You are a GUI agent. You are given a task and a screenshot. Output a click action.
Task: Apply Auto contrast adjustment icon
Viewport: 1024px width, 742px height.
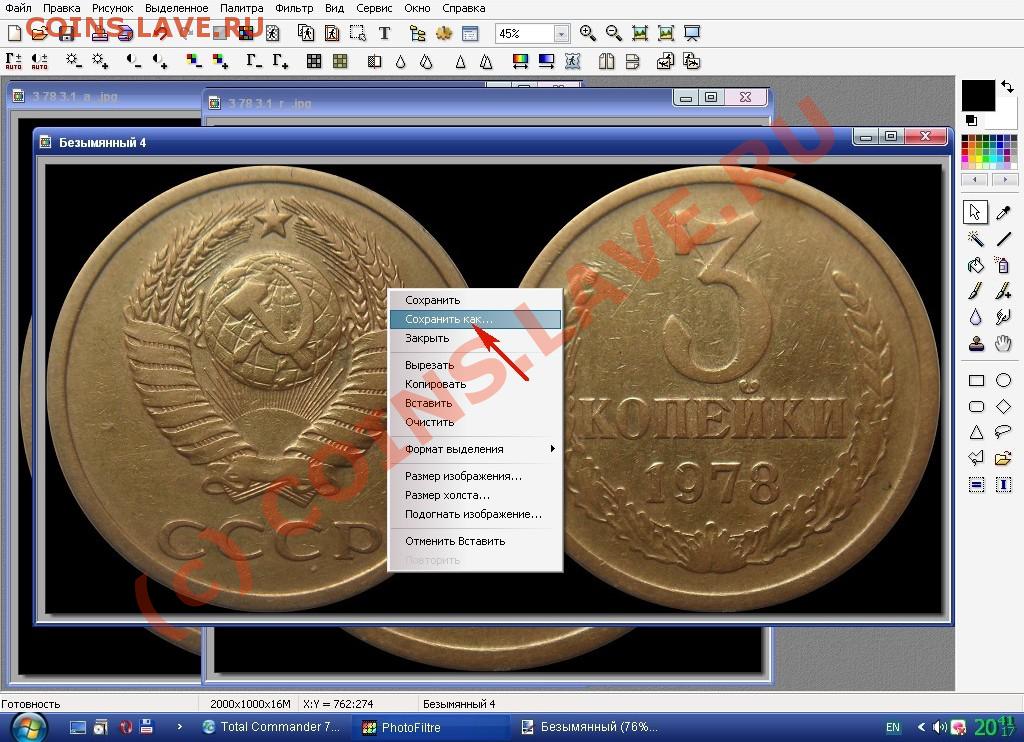(39, 61)
